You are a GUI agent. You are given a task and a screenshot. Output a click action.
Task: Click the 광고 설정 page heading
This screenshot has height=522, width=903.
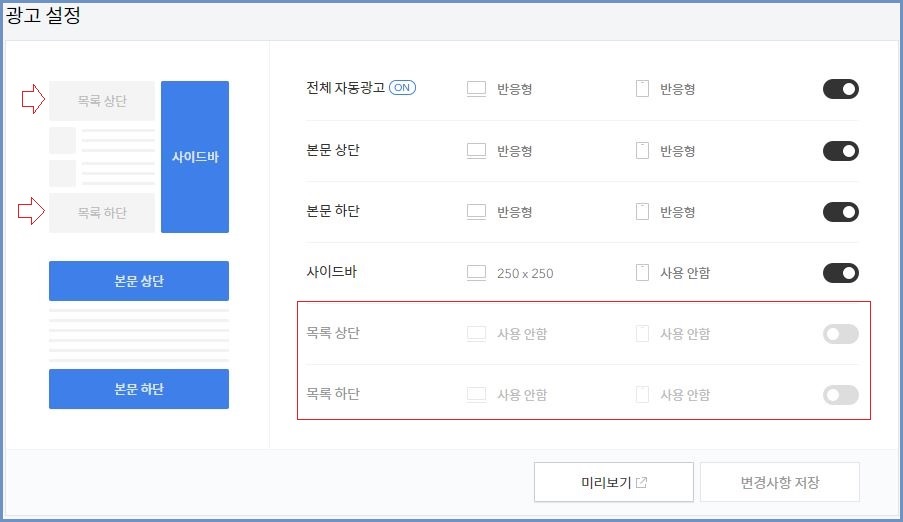(x=43, y=16)
